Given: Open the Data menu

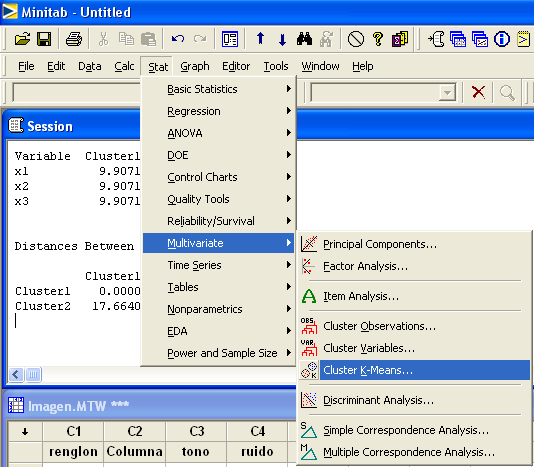Looking at the screenshot, I should pos(90,66).
